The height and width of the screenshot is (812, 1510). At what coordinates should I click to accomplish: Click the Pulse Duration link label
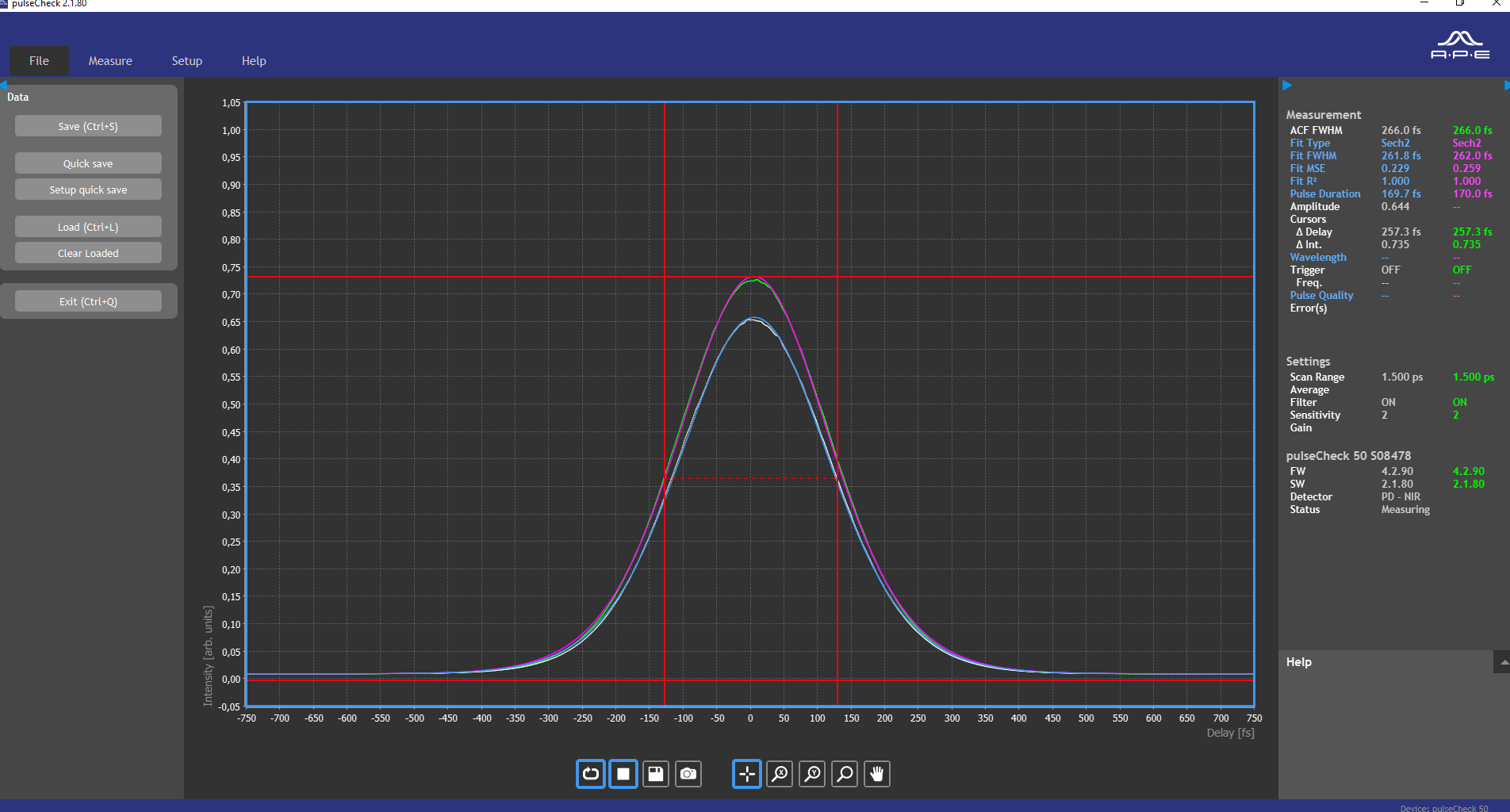[x=1324, y=193]
